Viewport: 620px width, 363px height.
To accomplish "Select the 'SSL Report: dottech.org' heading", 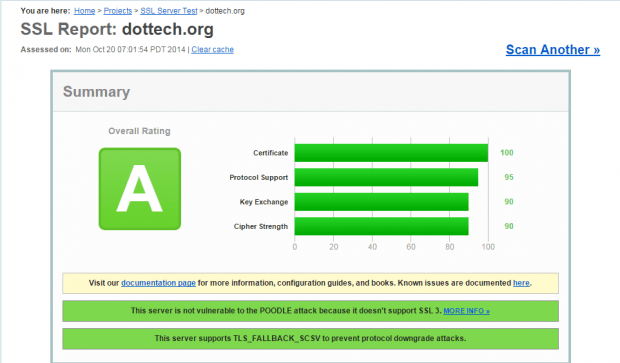I will (117, 29).
